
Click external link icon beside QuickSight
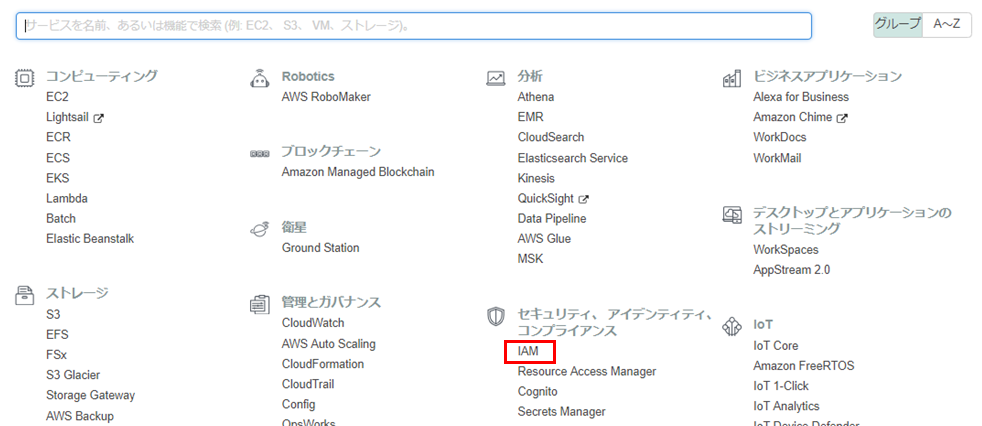coord(584,199)
